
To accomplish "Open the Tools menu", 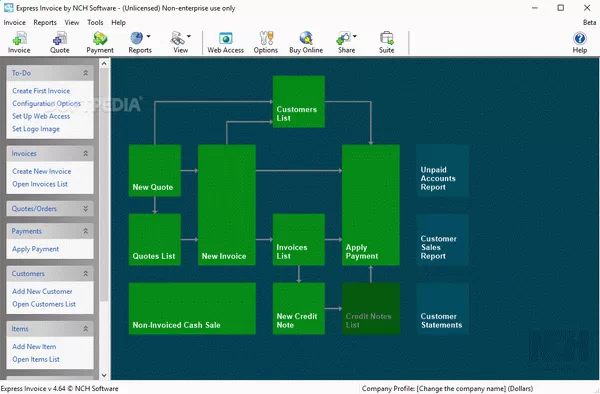I will [x=95, y=23].
